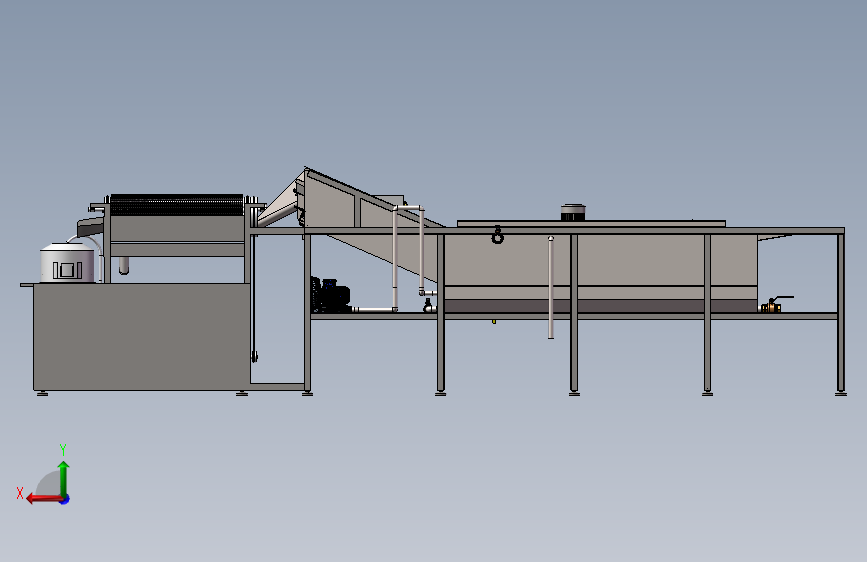The height and width of the screenshot is (562, 867).
Task: Select the black pump motor under the frame
Action: [331, 295]
